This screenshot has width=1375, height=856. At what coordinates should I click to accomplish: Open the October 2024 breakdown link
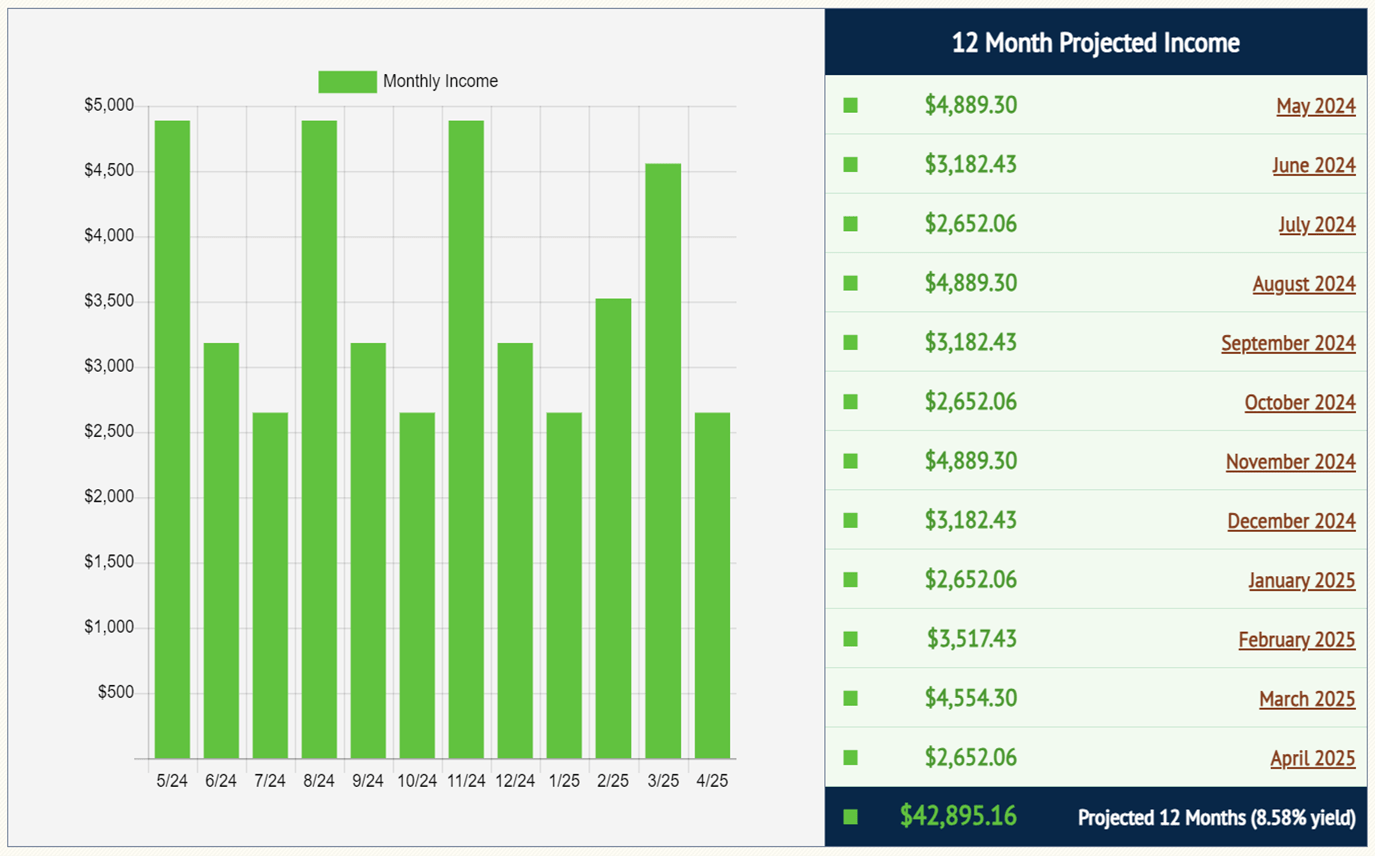[x=1299, y=402]
